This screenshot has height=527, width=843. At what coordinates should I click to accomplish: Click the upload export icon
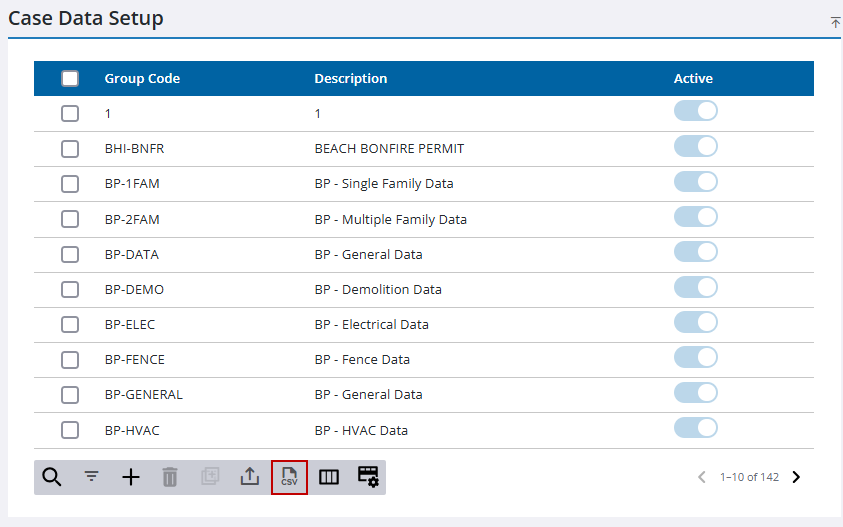[x=250, y=477]
